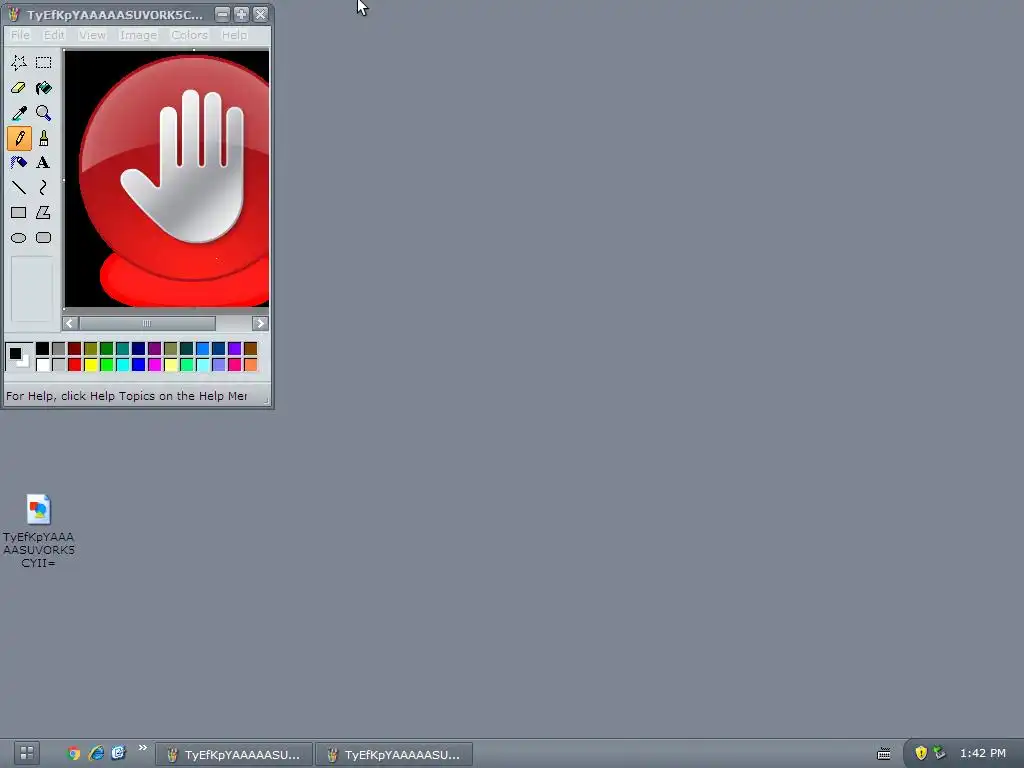
Task: Select the Rectangle shape tool
Action: (19, 212)
